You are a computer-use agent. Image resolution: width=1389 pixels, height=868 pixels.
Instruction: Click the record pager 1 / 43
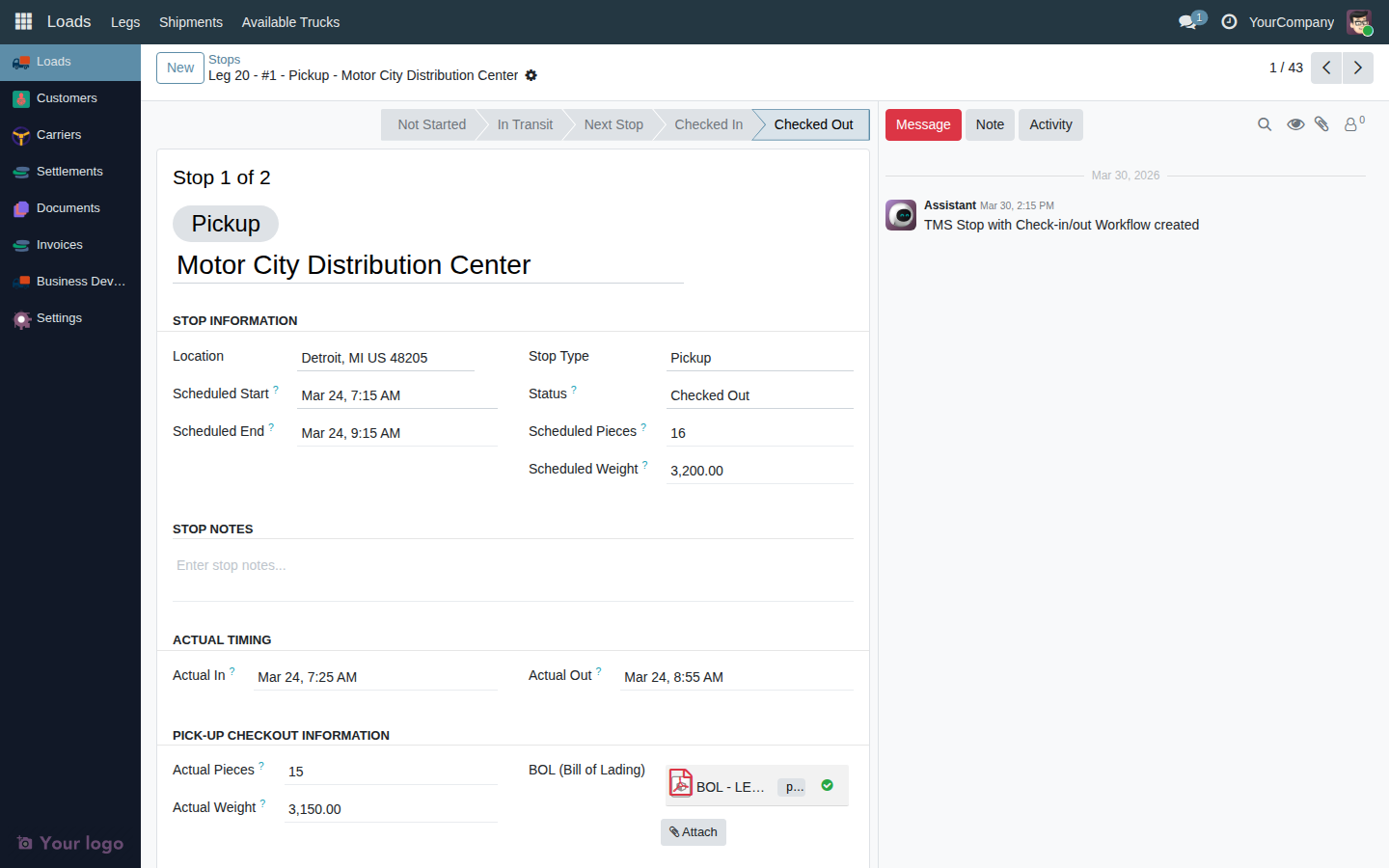tap(1286, 68)
